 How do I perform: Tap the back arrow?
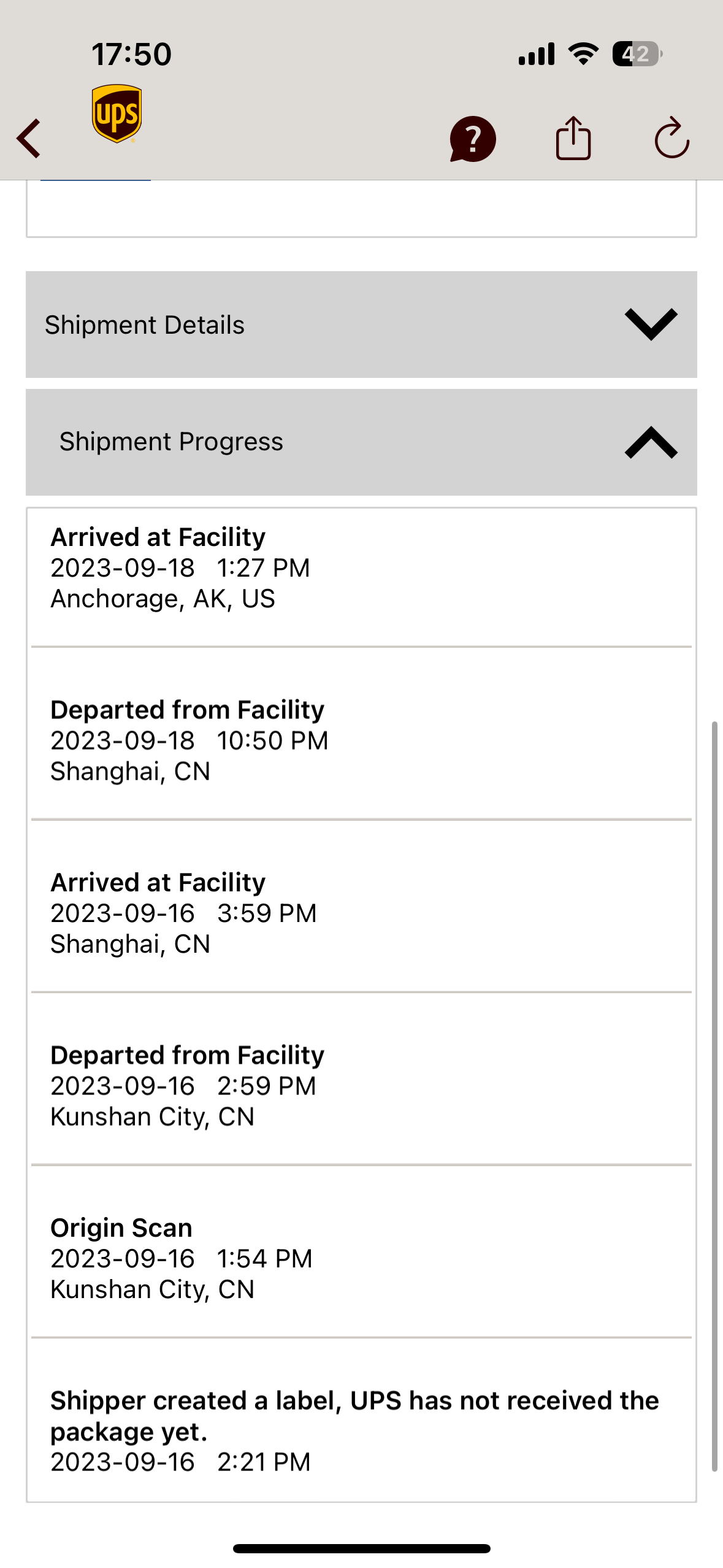click(x=29, y=138)
